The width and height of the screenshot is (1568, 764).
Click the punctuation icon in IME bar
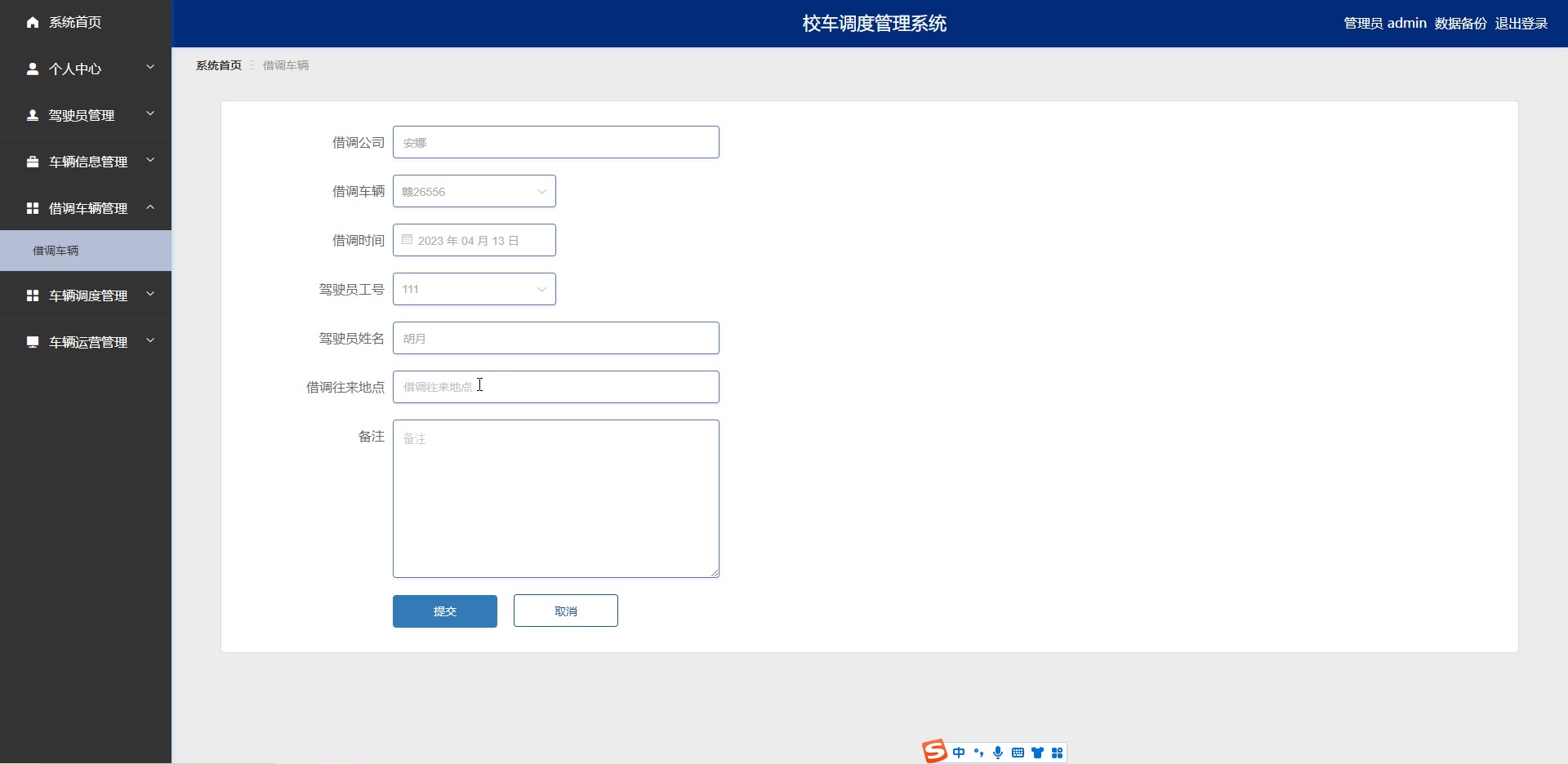point(978,753)
